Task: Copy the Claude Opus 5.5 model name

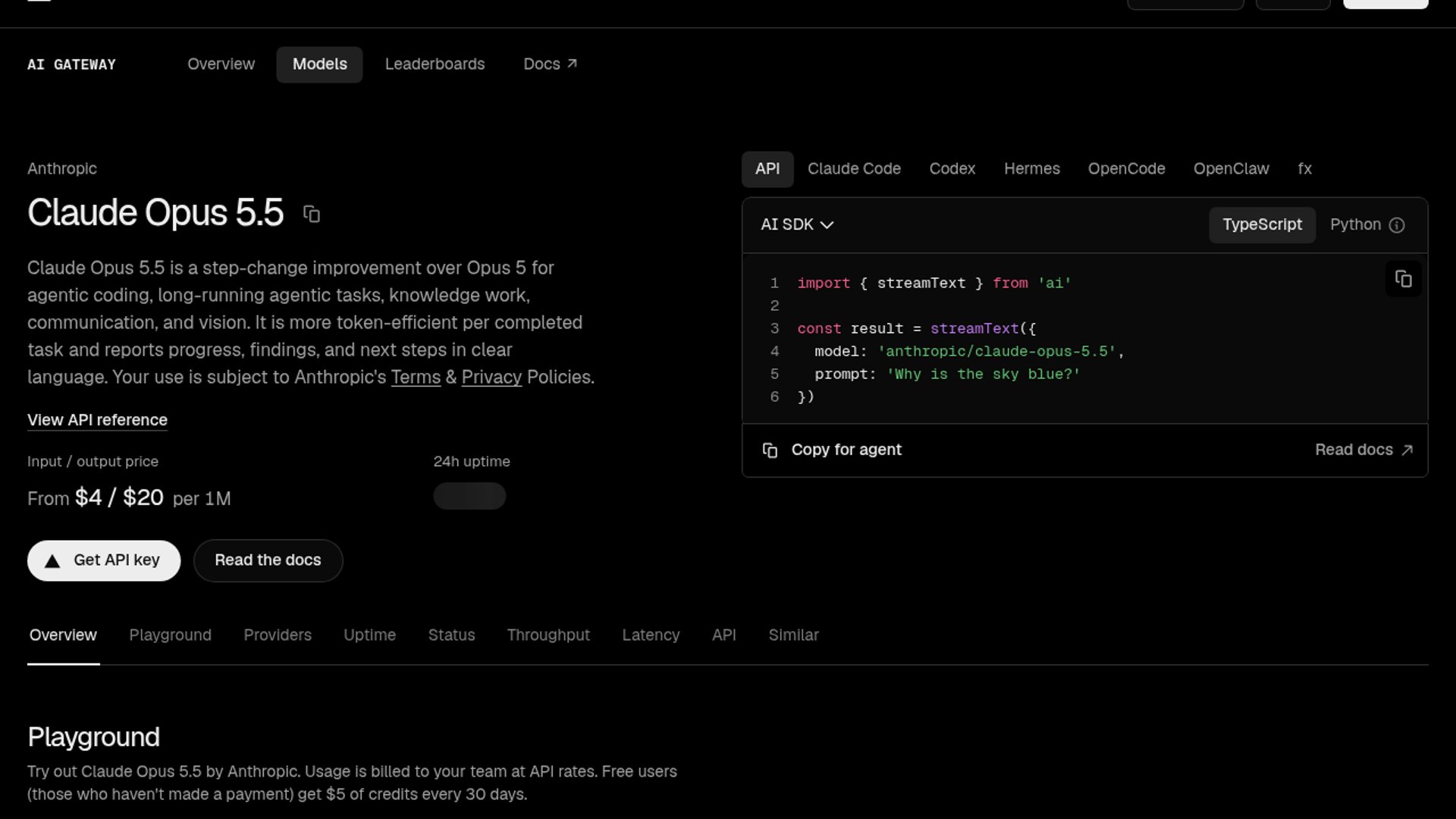Action: 312,214
